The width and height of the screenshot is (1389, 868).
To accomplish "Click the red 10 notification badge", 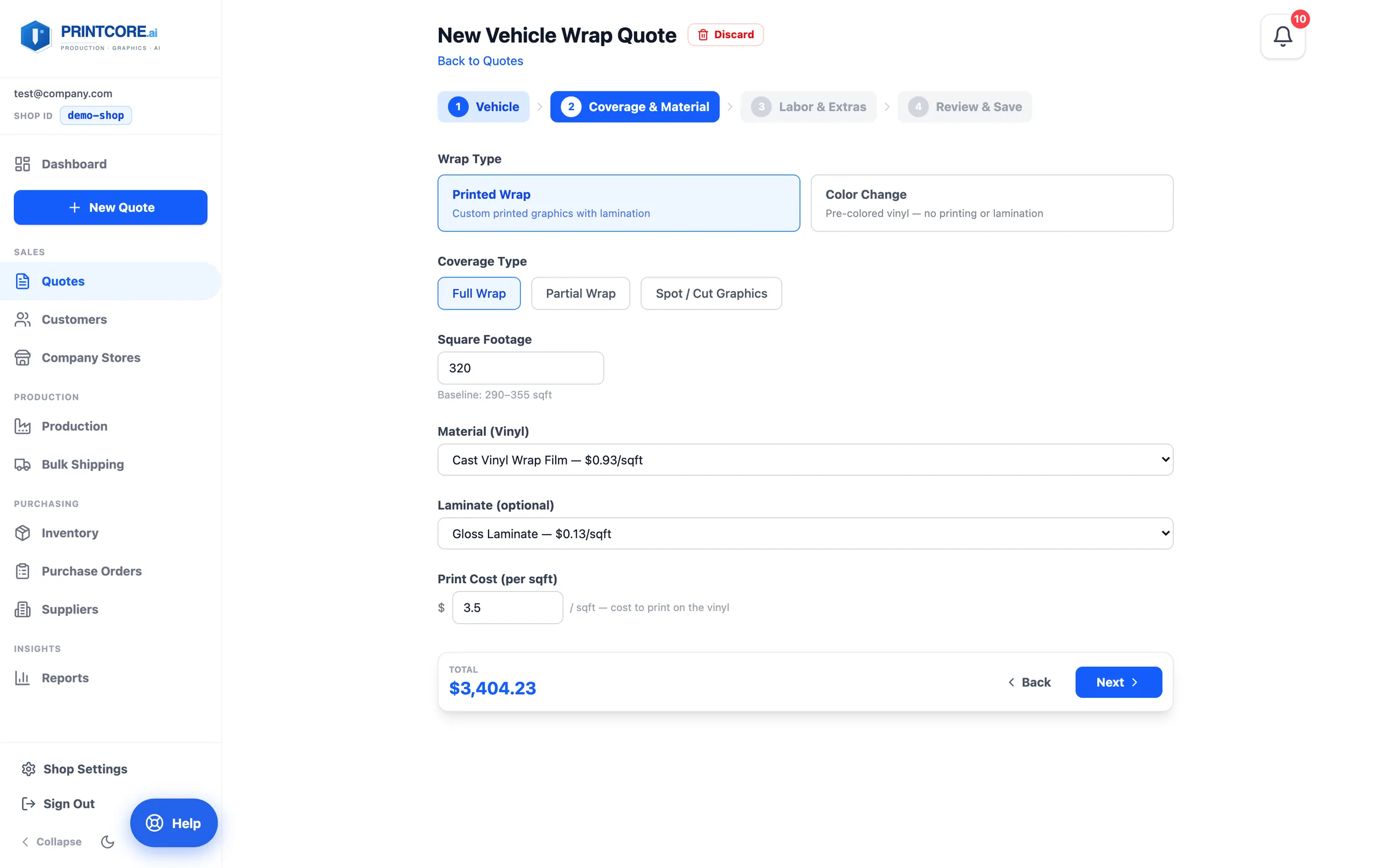I will pos(1300,19).
